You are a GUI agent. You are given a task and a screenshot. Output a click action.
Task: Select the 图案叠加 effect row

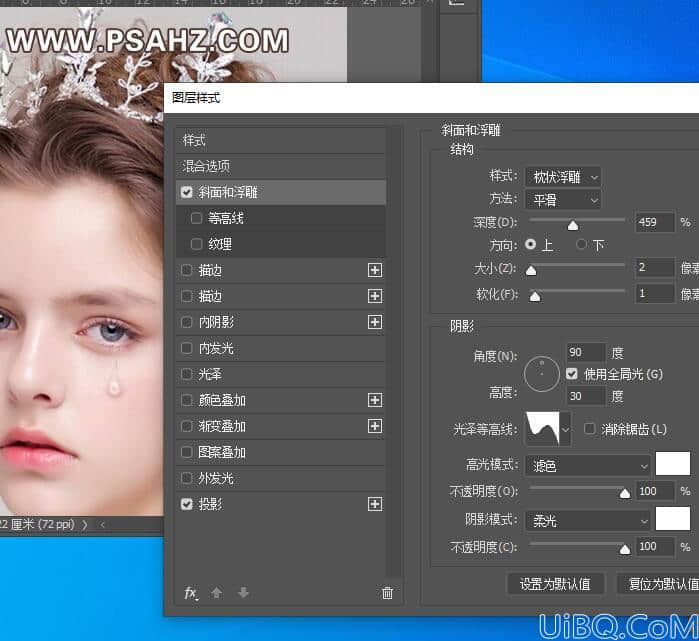(x=280, y=452)
